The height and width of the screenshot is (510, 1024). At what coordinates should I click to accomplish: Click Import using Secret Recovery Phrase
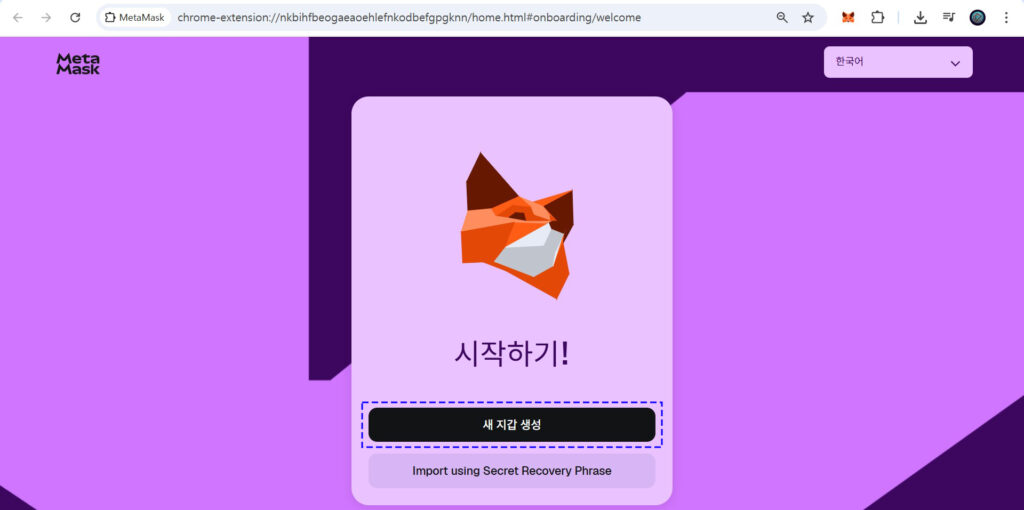(511, 471)
